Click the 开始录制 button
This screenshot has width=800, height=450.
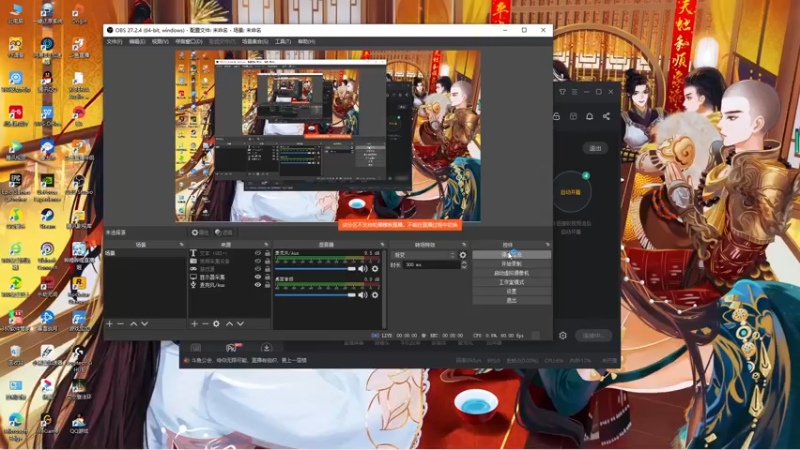511,264
